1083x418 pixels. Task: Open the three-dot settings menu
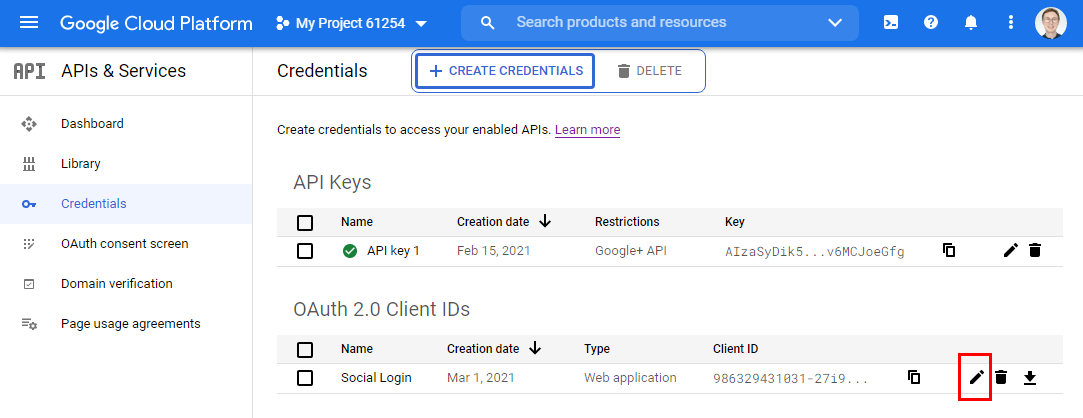[1011, 23]
